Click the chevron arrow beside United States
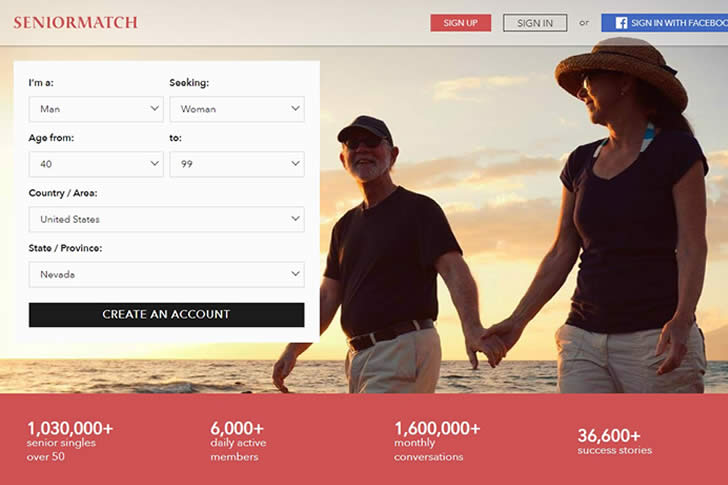The image size is (728, 485). (x=295, y=219)
